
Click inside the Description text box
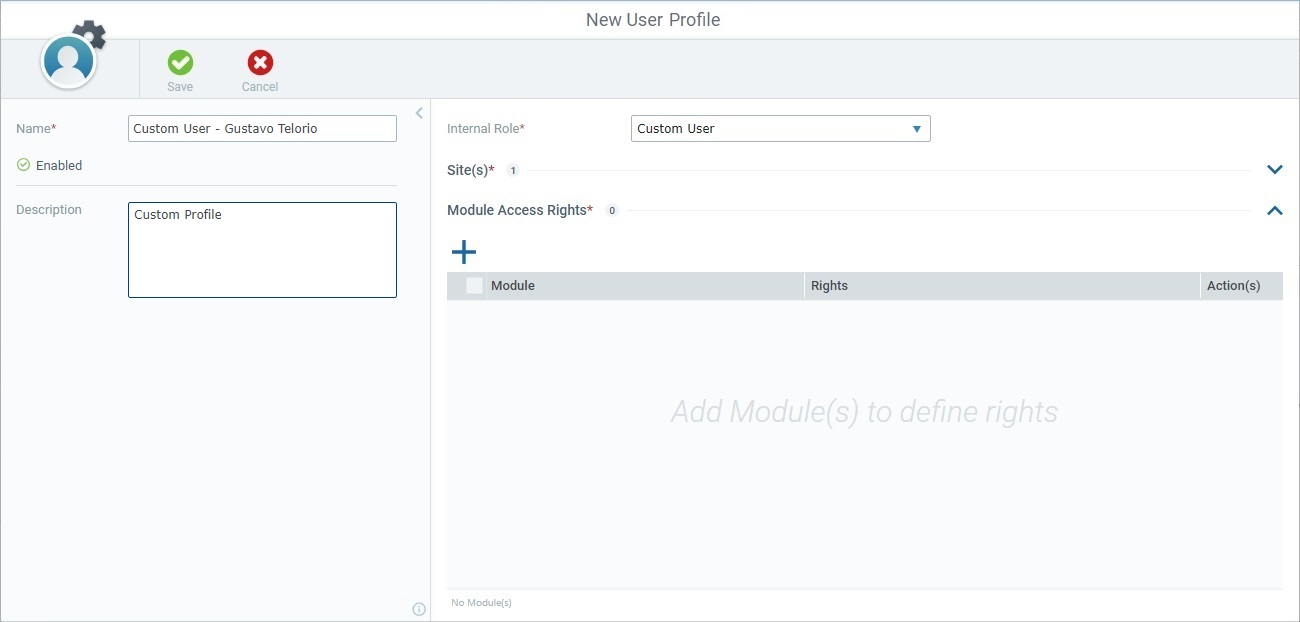click(261, 248)
